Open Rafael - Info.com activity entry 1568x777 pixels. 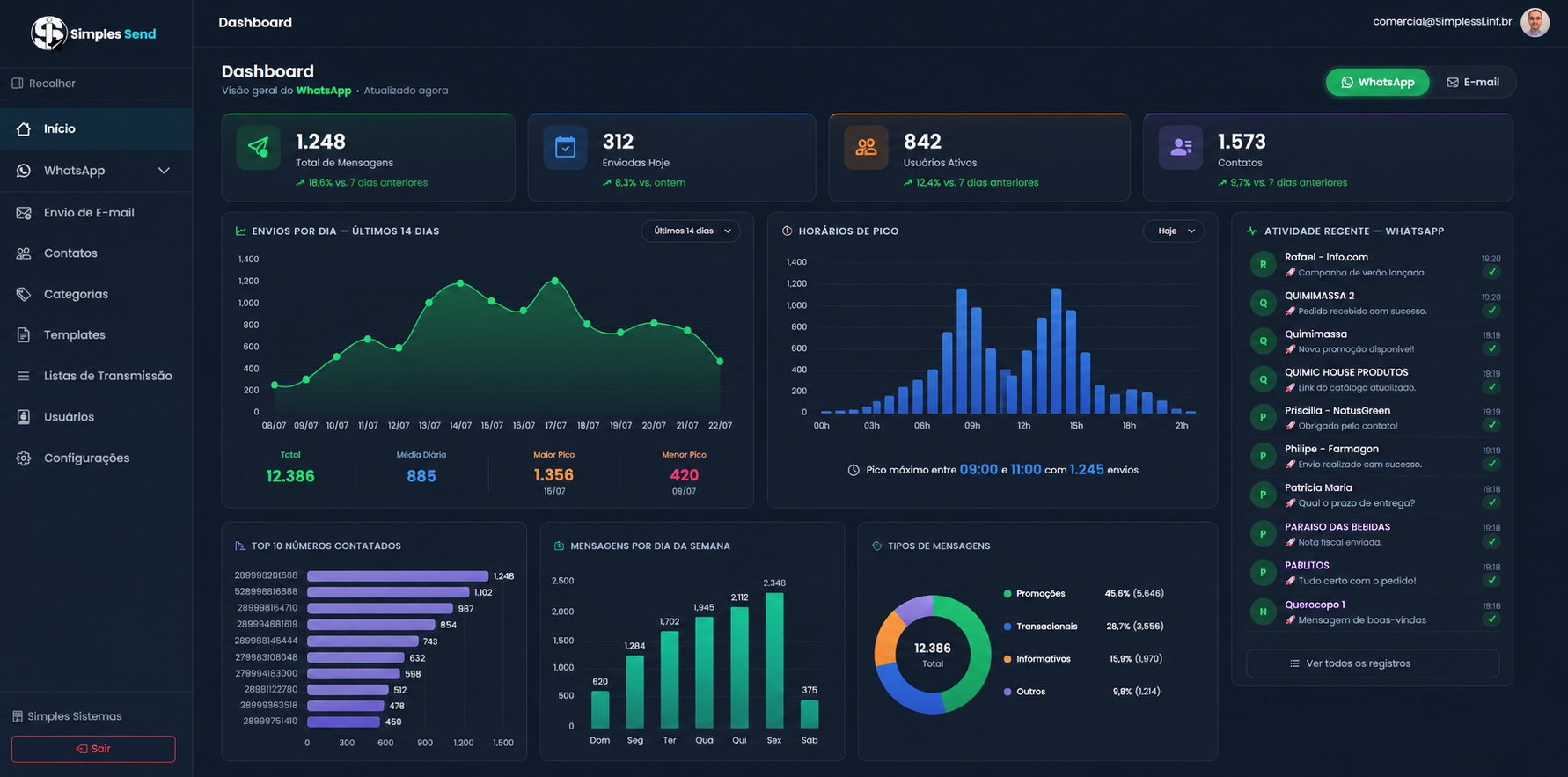tap(1374, 265)
